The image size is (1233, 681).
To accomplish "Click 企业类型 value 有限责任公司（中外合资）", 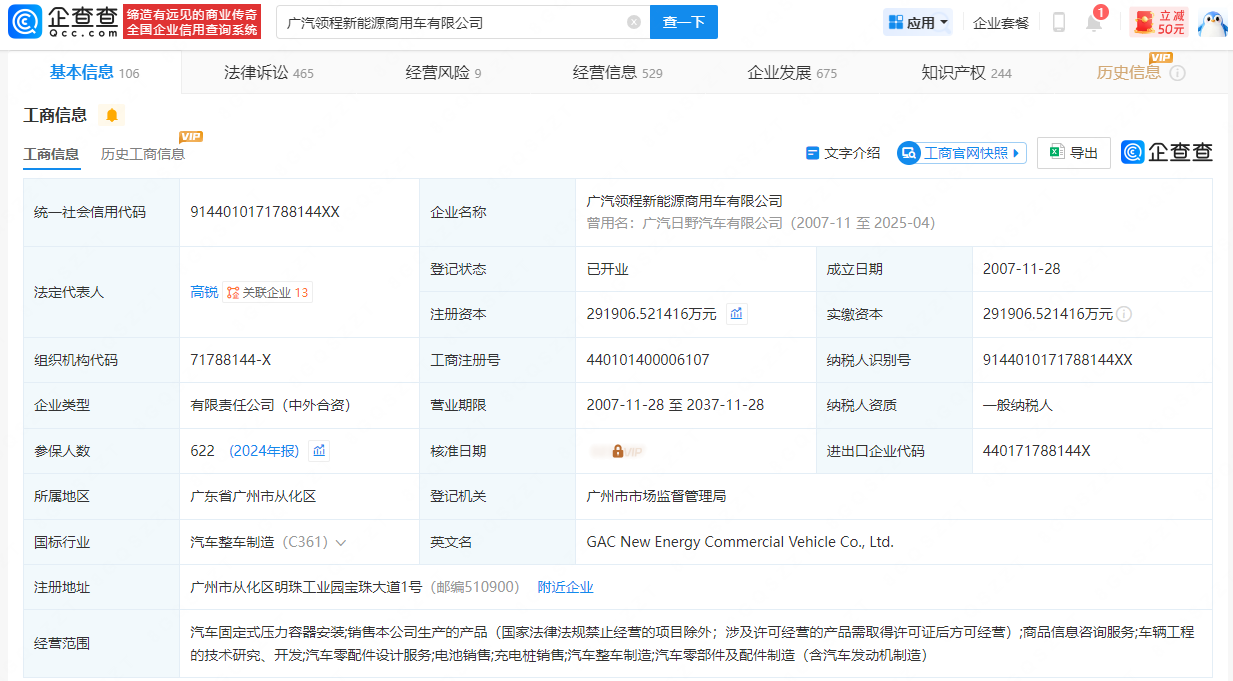I will (270, 405).
